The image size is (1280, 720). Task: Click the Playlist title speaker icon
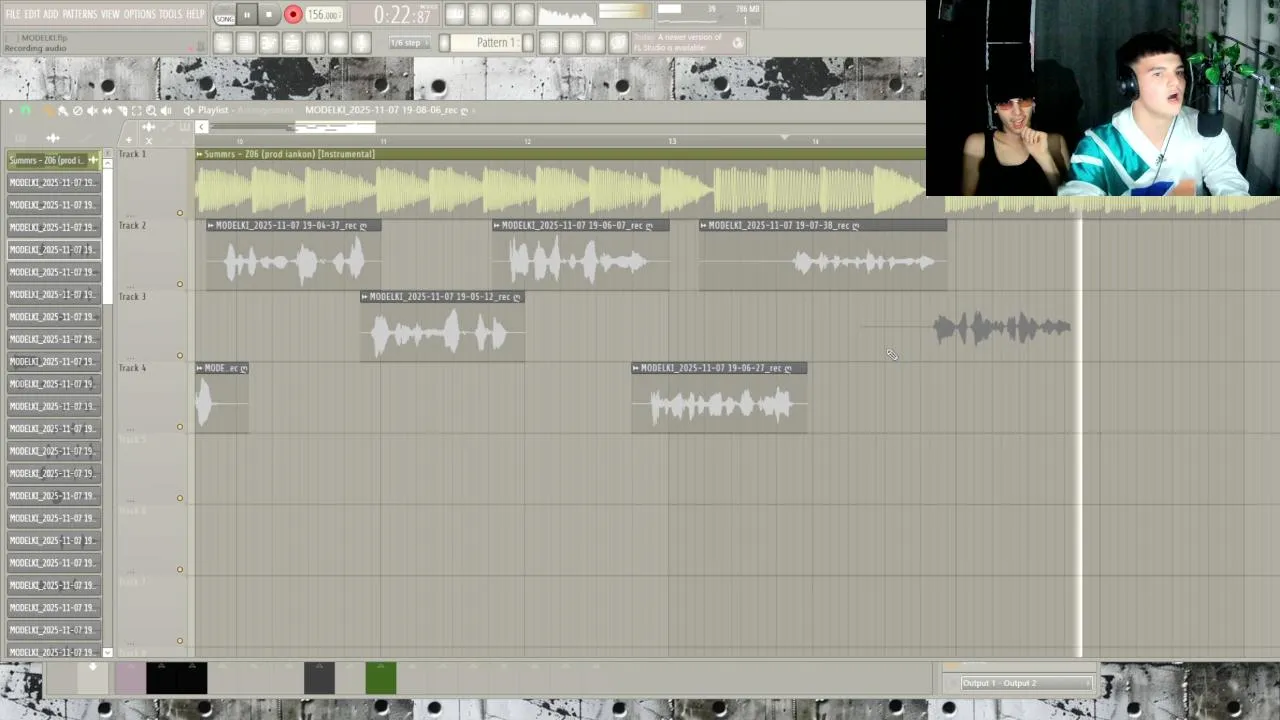click(189, 110)
